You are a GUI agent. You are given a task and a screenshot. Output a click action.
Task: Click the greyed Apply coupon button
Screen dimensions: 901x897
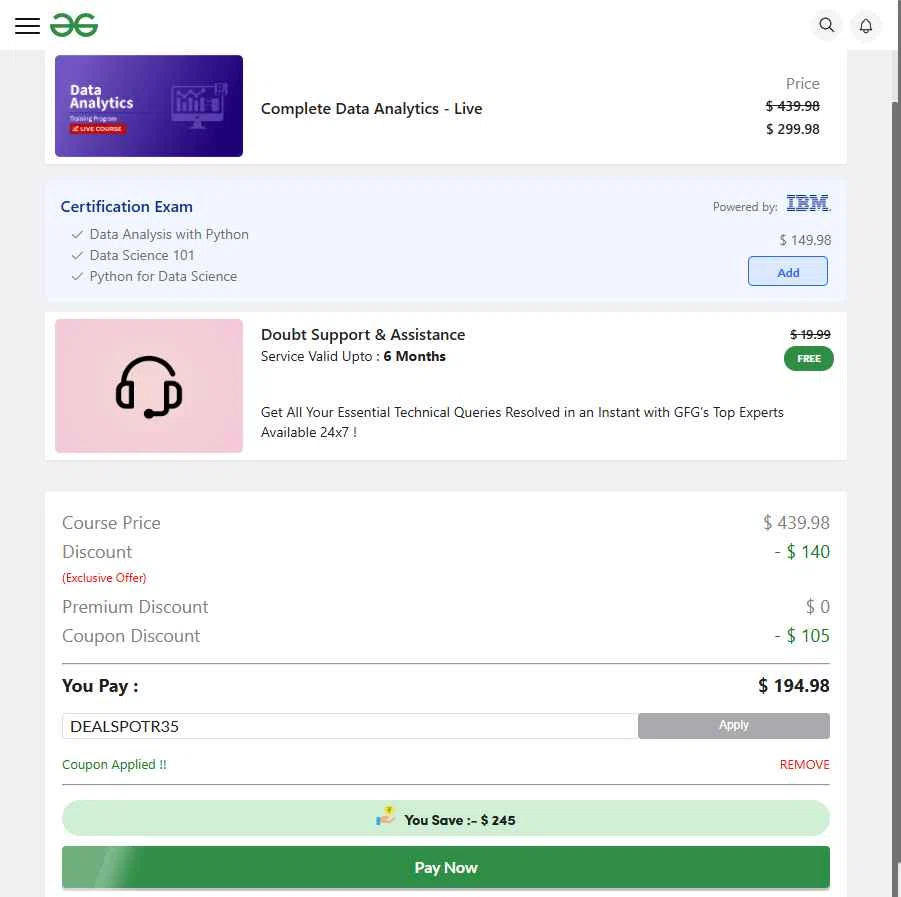[x=733, y=725]
